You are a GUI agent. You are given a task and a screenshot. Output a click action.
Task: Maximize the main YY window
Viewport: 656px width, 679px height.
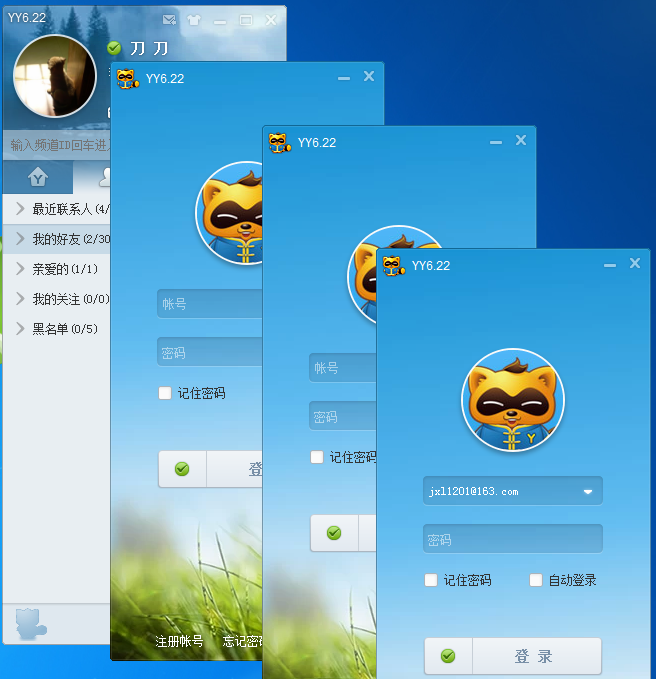pyautogui.click(x=246, y=20)
